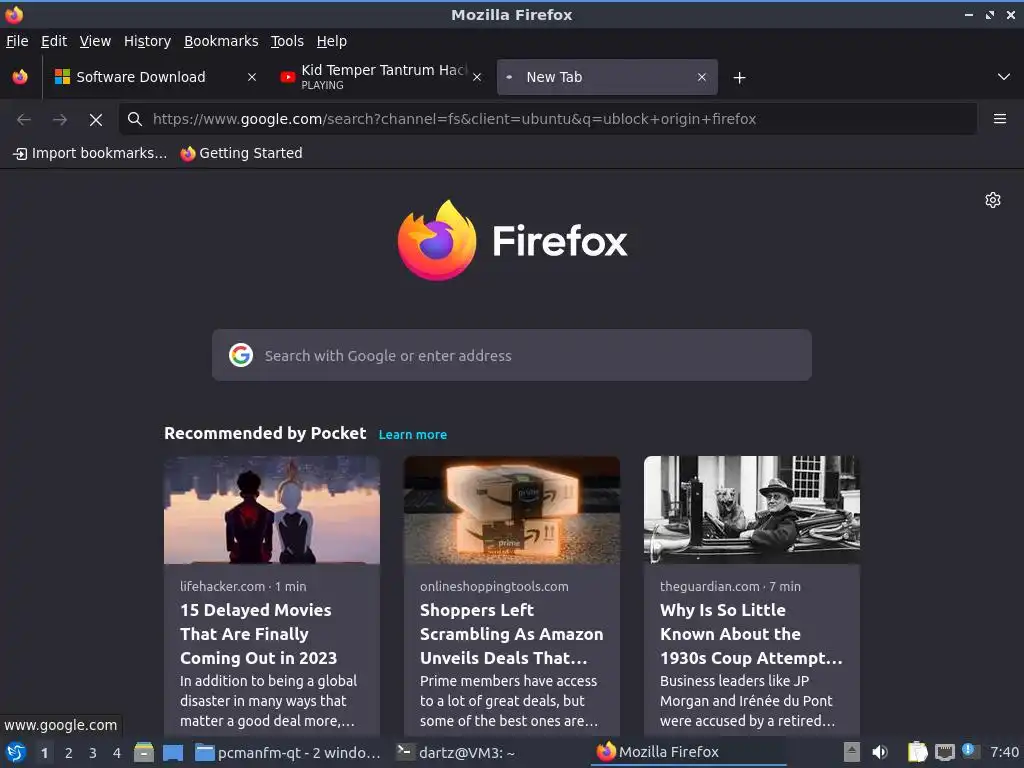This screenshot has height=768, width=1024.
Task: Open the update notifier tray icon
Action: [x=970, y=751]
